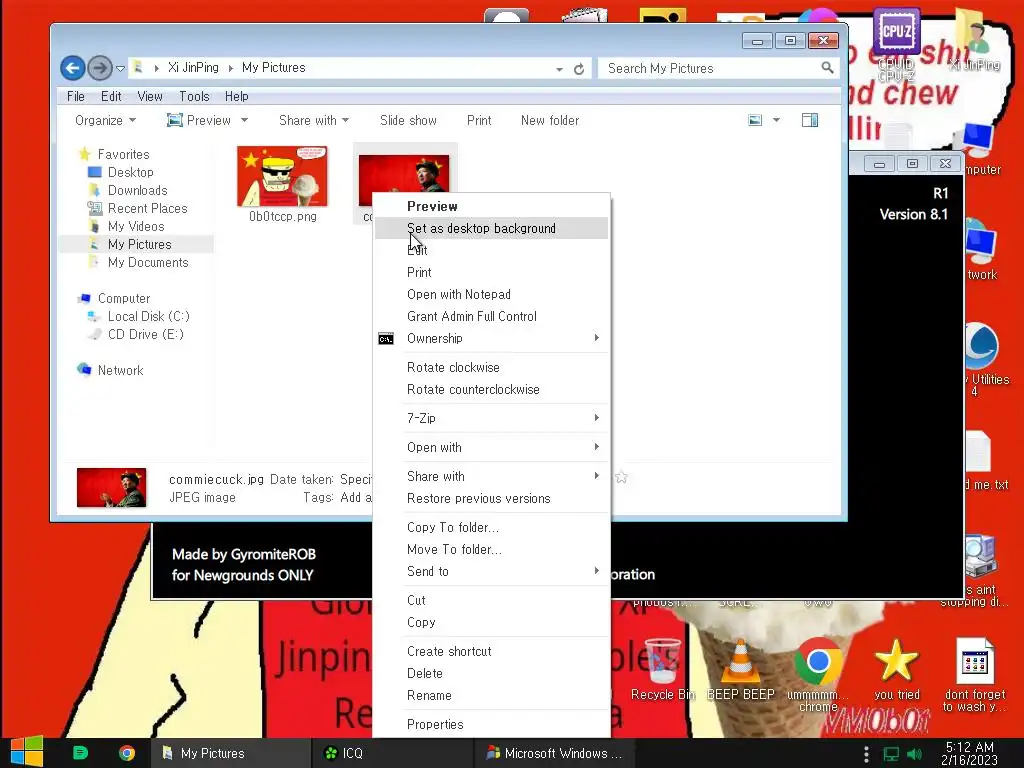Viewport: 1024px width, 768px height.
Task: Expand the Organize dropdown
Action: coord(105,120)
